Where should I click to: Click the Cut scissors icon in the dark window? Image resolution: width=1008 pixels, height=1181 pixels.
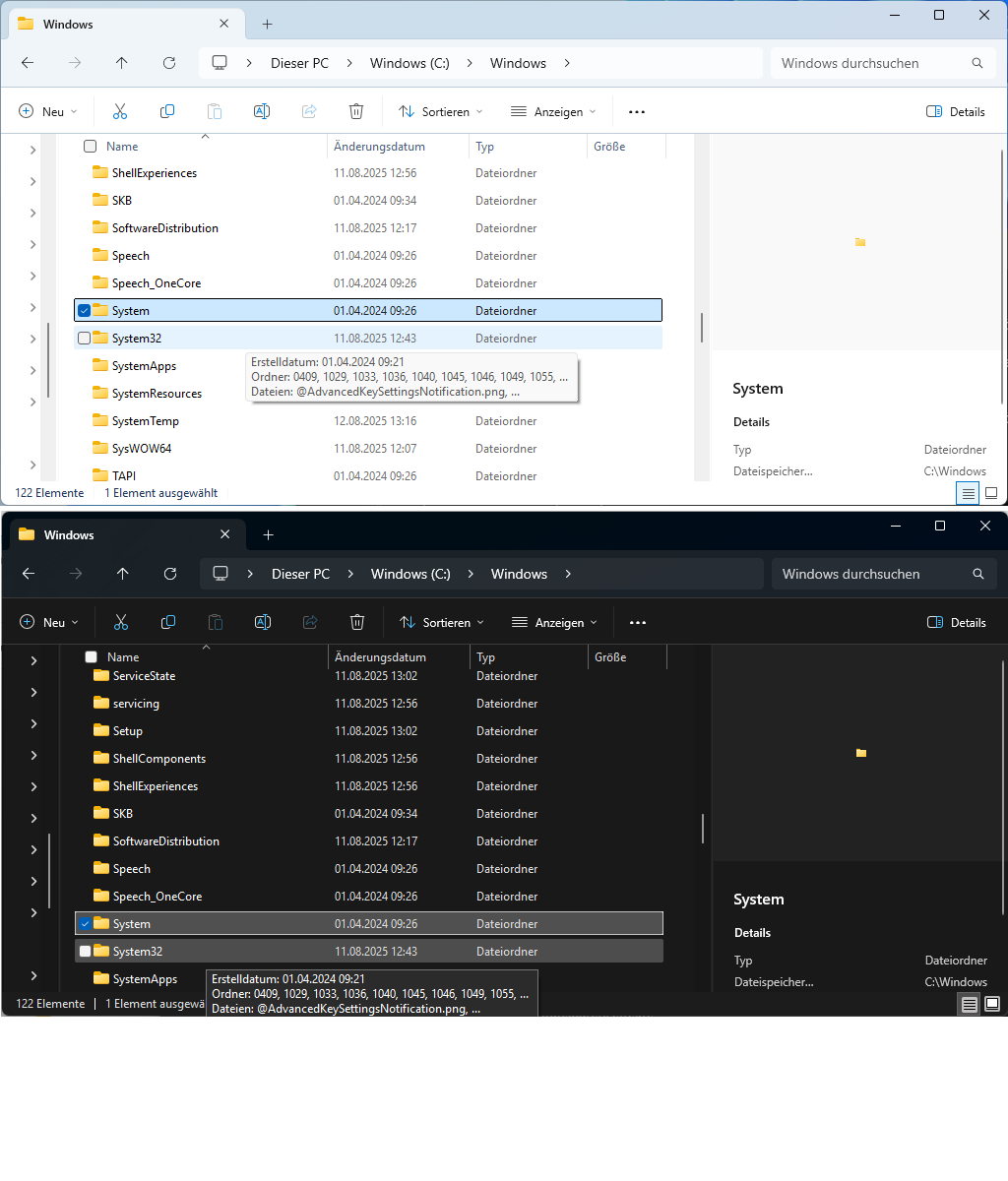click(x=121, y=622)
